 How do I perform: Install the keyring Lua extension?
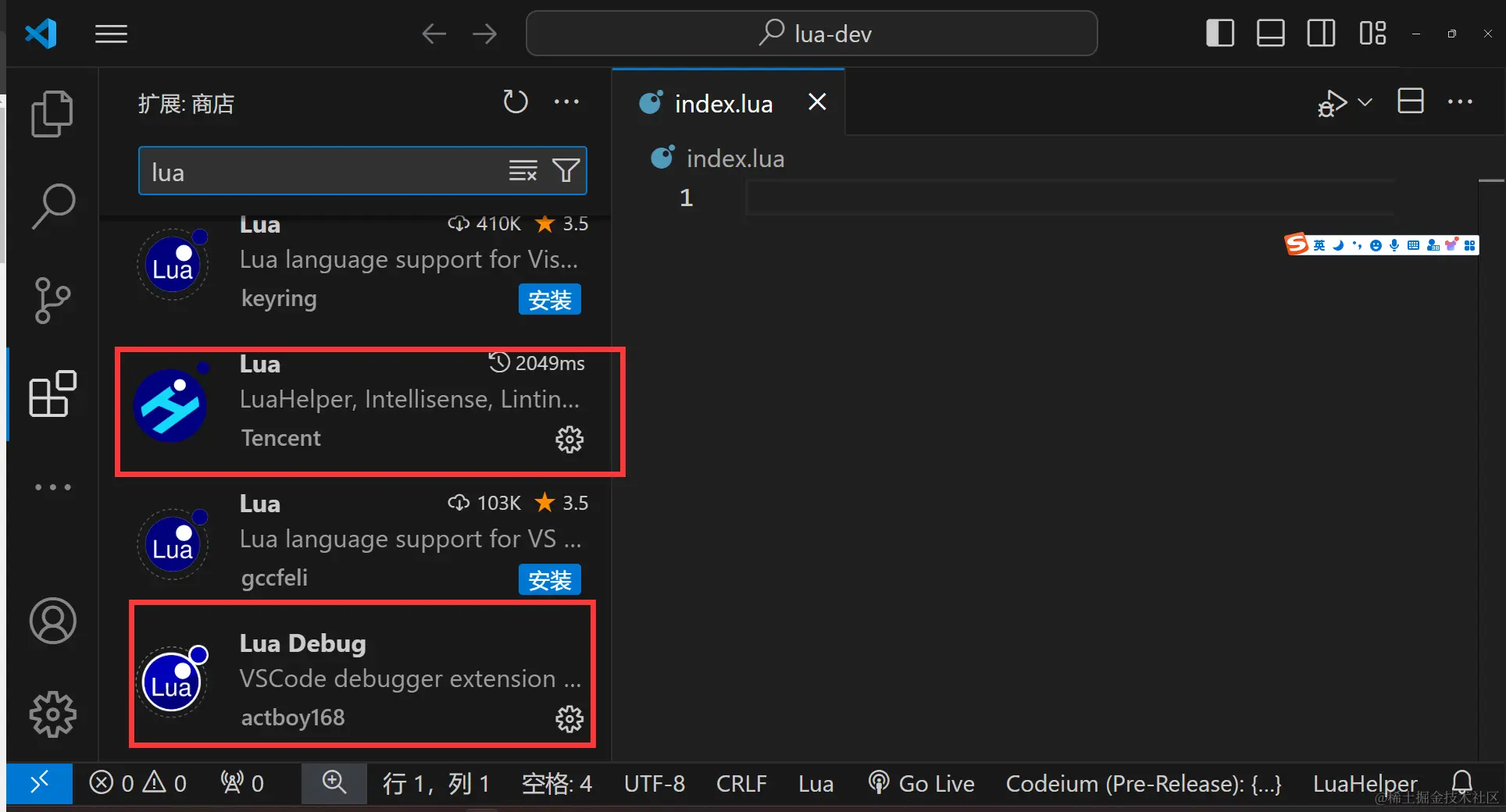(549, 299)
